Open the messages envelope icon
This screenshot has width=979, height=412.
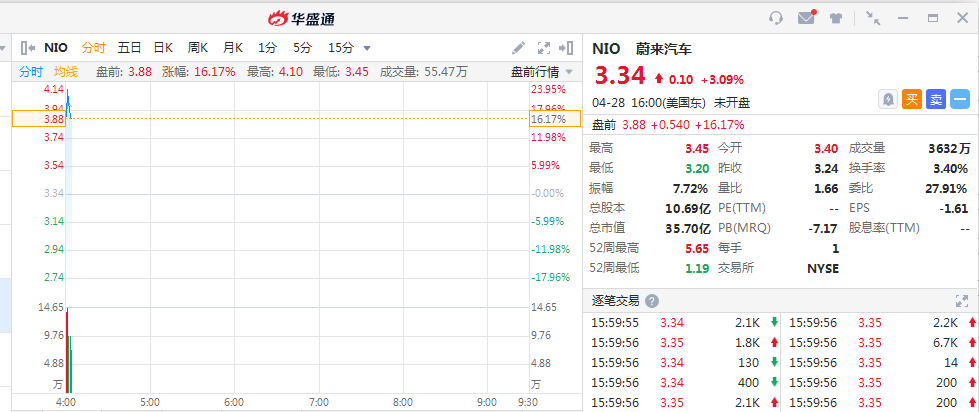pos(807,17)
